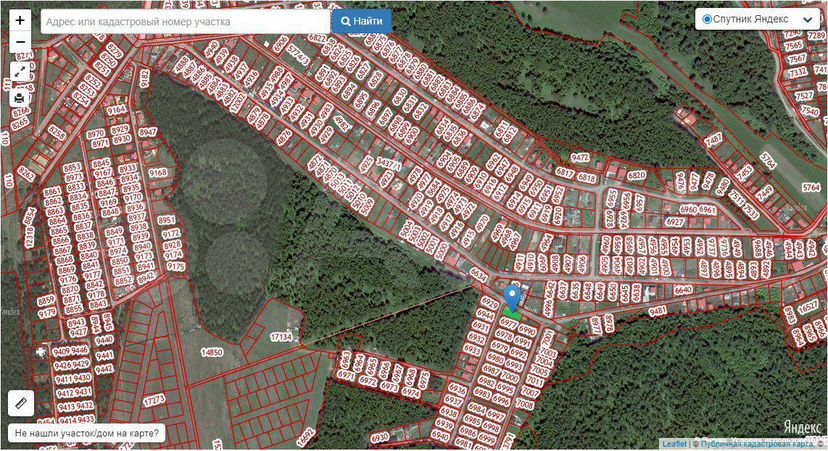Click the magnifier icon in Найти button
Screen dimensions: 828x451
click(346, 21)
